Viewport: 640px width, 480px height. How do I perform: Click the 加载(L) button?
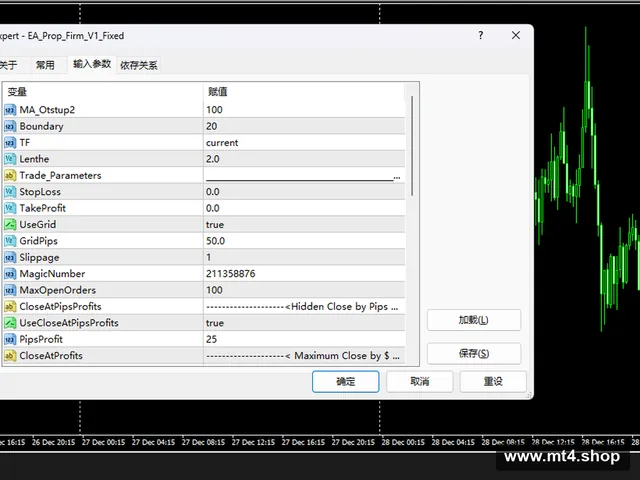[474, 320]
